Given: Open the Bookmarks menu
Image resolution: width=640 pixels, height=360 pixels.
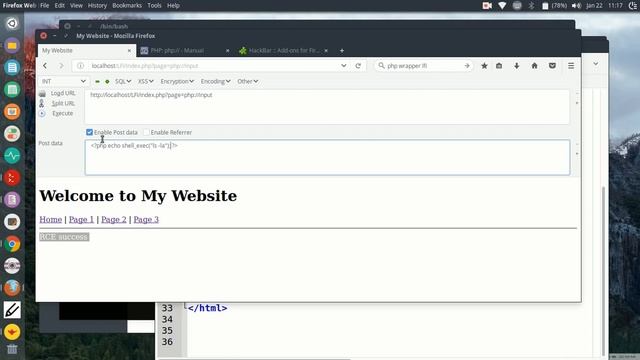Looking at the screenshot, I should point(127,6).
